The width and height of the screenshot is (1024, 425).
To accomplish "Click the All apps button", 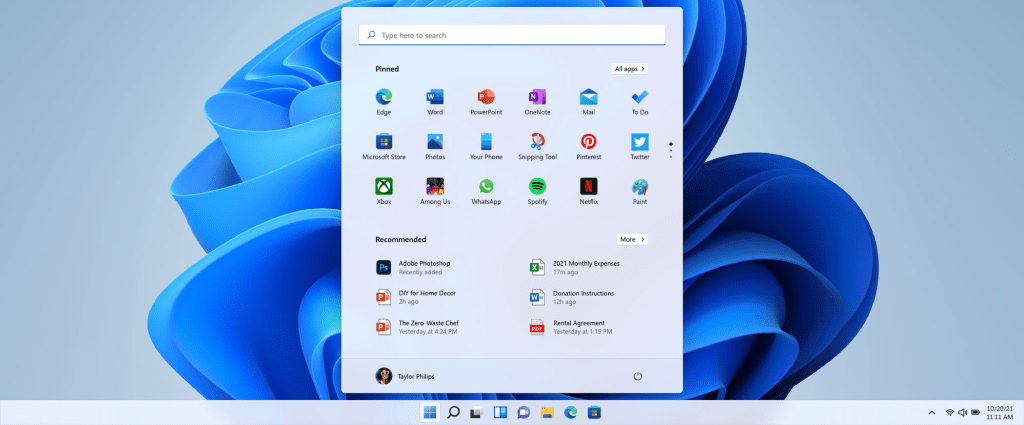I will point(630,69).
